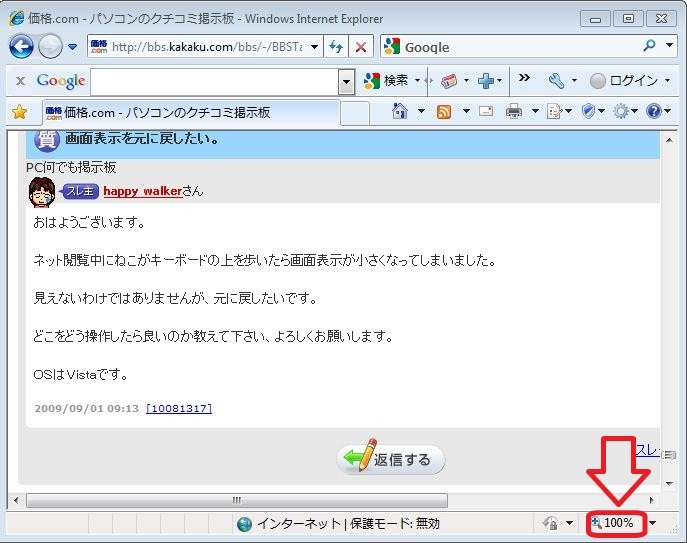Open the recent pages dropdown beside Forward
Viewport: 687px width, 543px height.
73,46
